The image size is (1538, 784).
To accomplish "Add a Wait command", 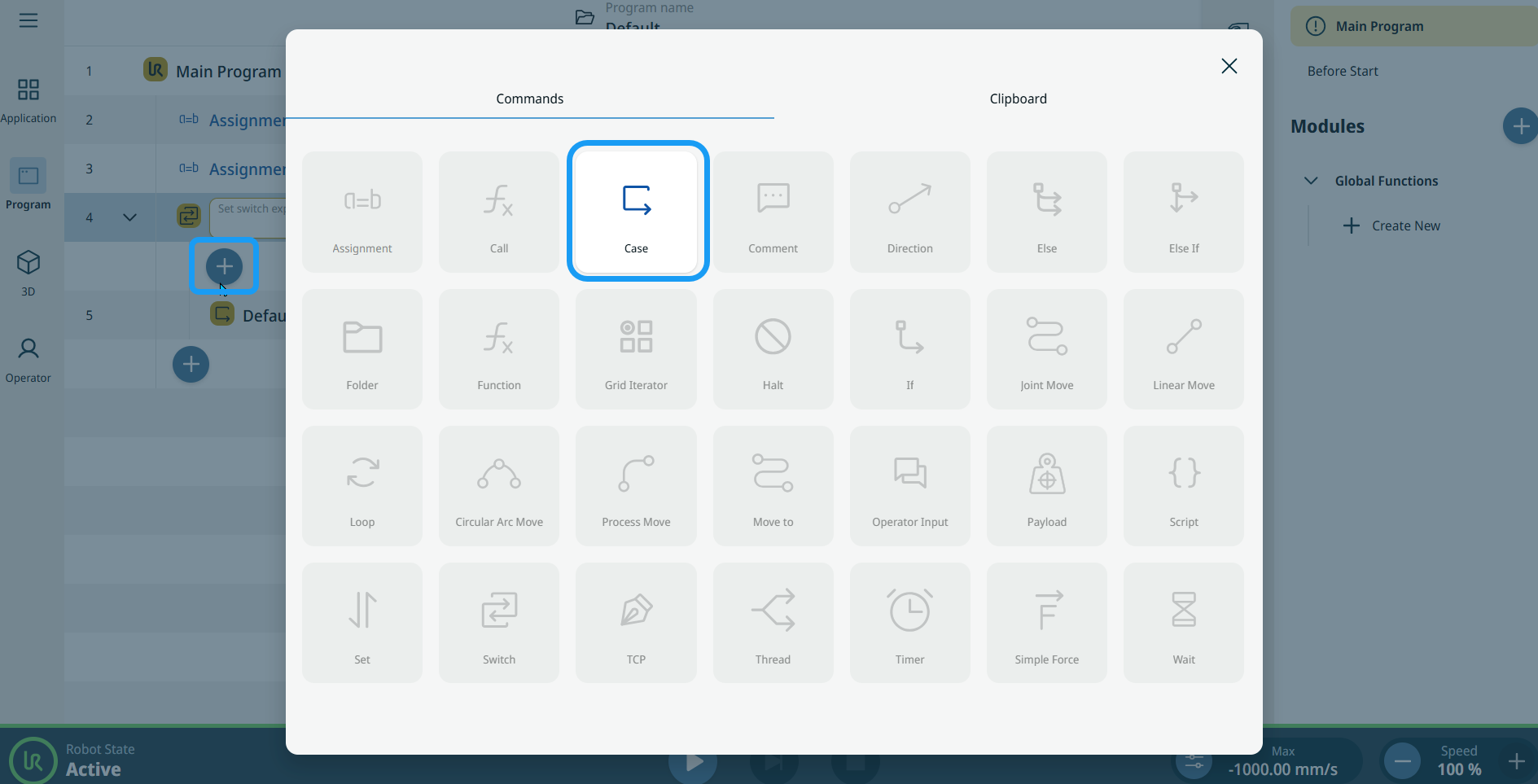I will click(x=1183, y=623).
